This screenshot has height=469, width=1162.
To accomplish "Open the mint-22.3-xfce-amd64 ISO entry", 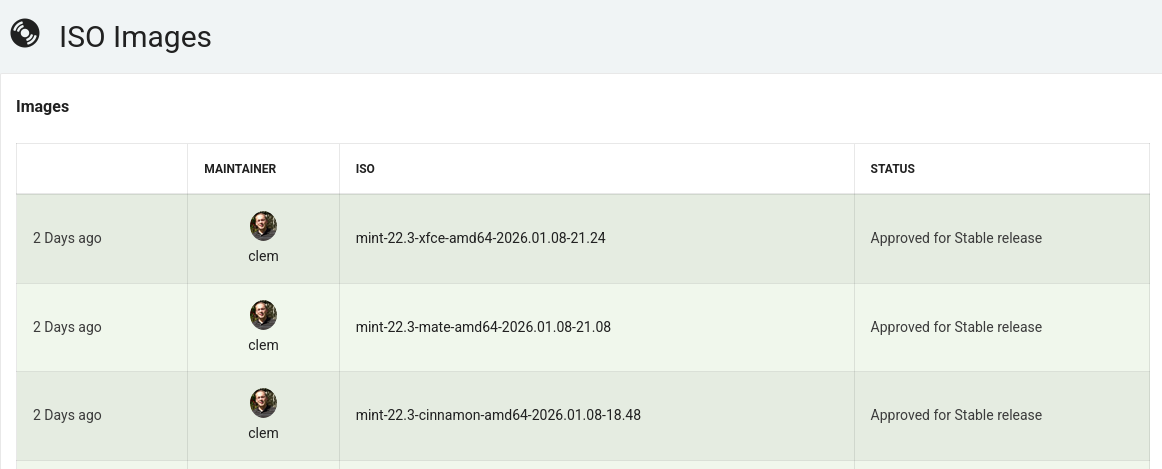I will [480, 238].
